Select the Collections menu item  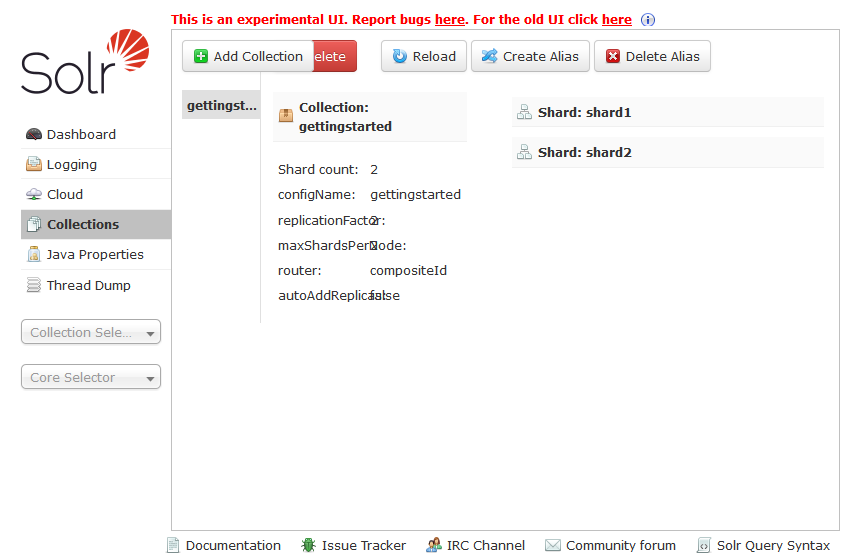[x=96, y=224]
